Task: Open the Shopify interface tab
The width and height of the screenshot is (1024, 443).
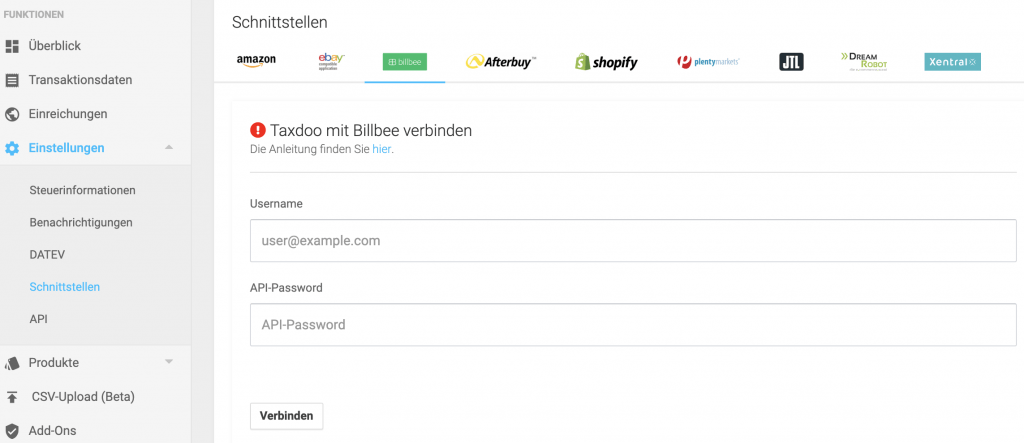Action: 606,61
